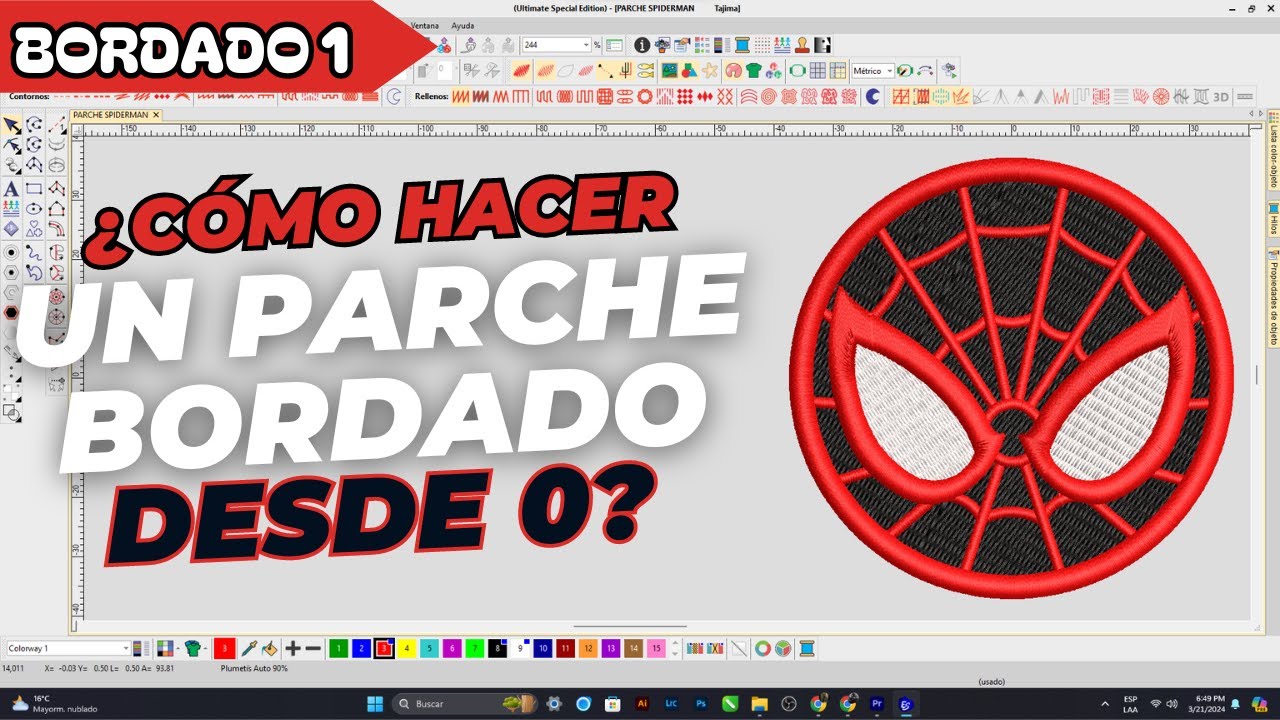This screenshot has width=1280, height=720.
Task: Click the thread spool icon at color bar end
Action: [806, 649]
